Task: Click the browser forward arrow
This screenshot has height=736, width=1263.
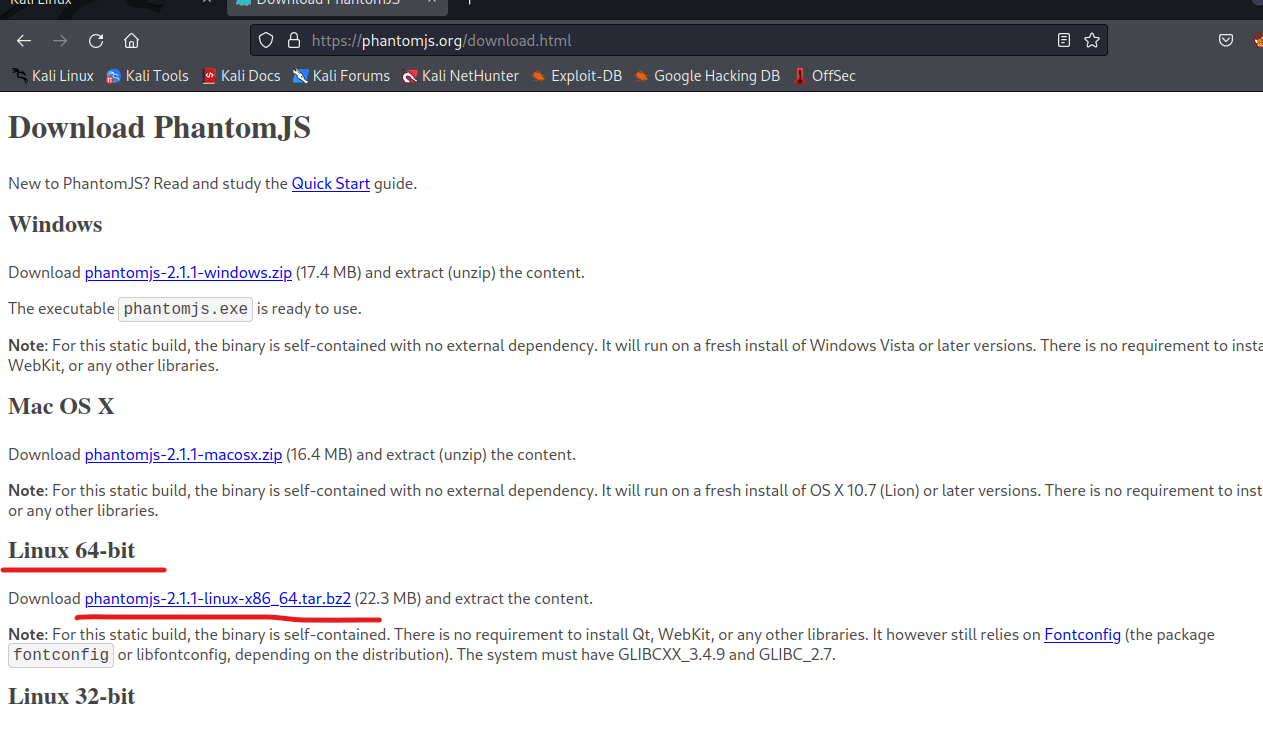Action: click(60, 41)
